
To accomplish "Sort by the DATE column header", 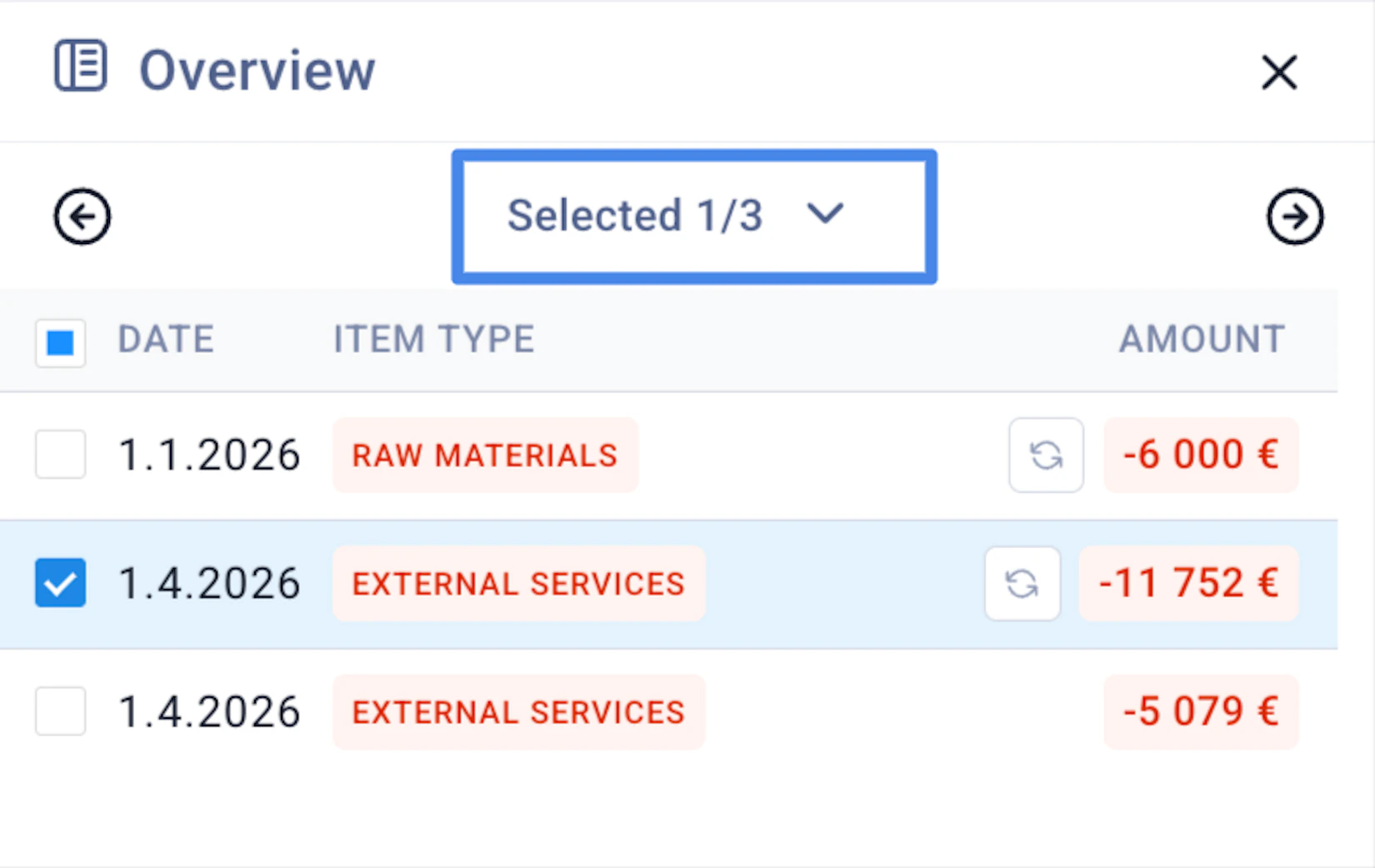I will coord(166,340).
